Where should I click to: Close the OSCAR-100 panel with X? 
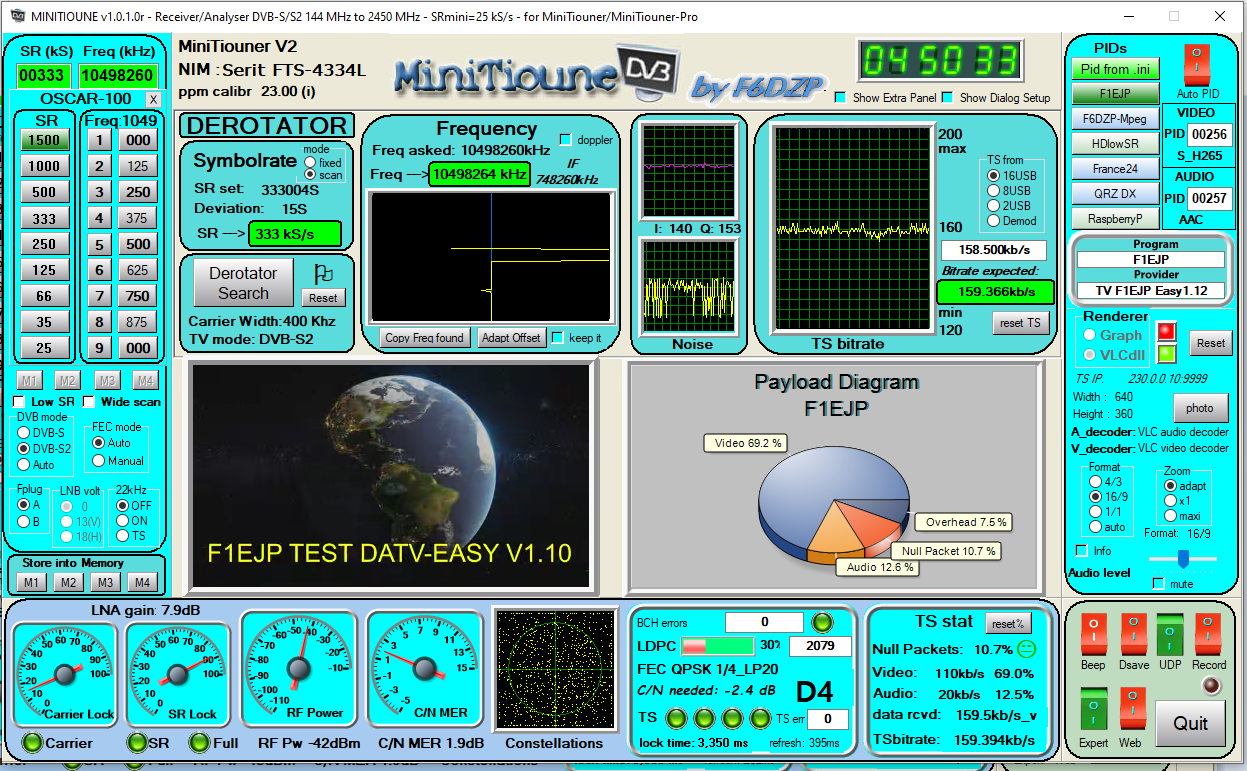(x=153, y=99)
